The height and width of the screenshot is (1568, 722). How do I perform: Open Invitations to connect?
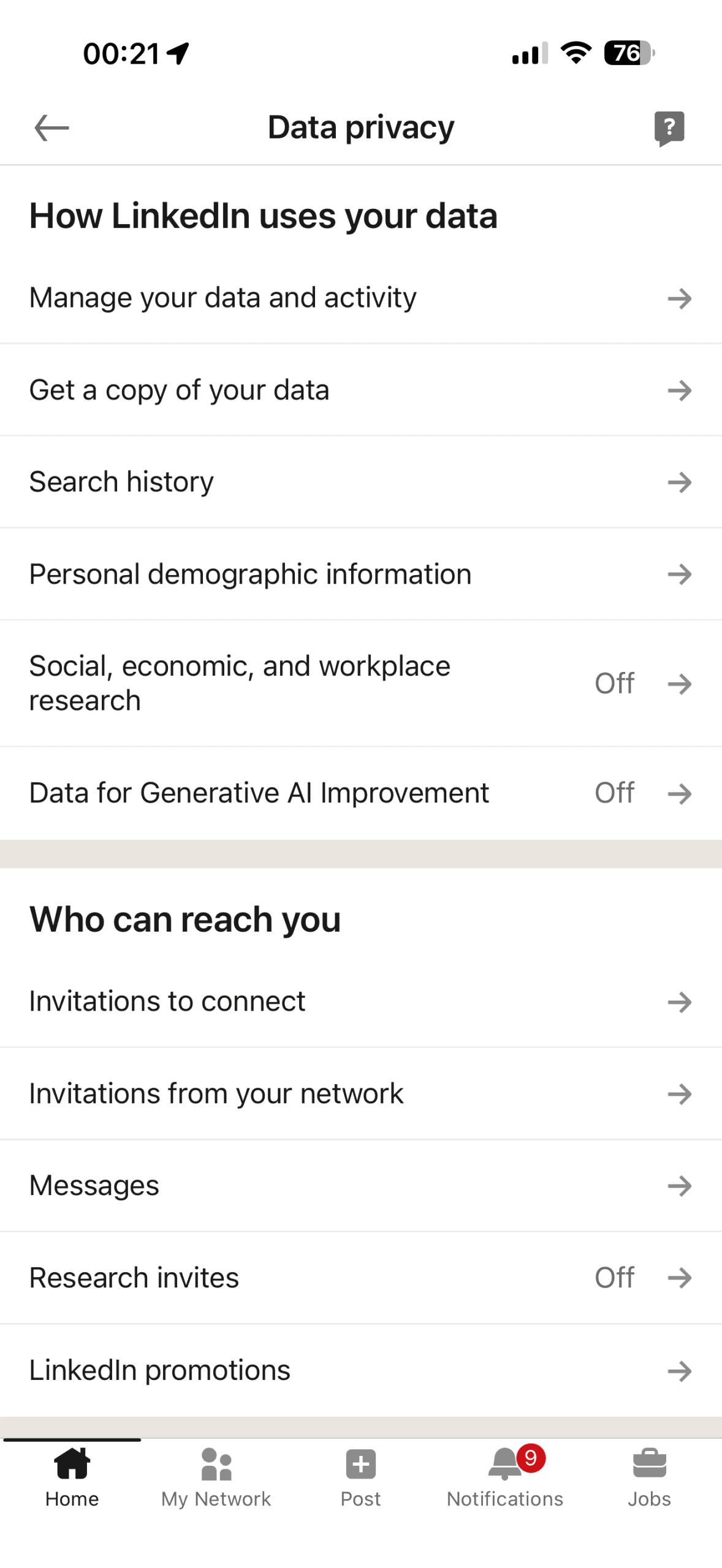(167, 1001)
